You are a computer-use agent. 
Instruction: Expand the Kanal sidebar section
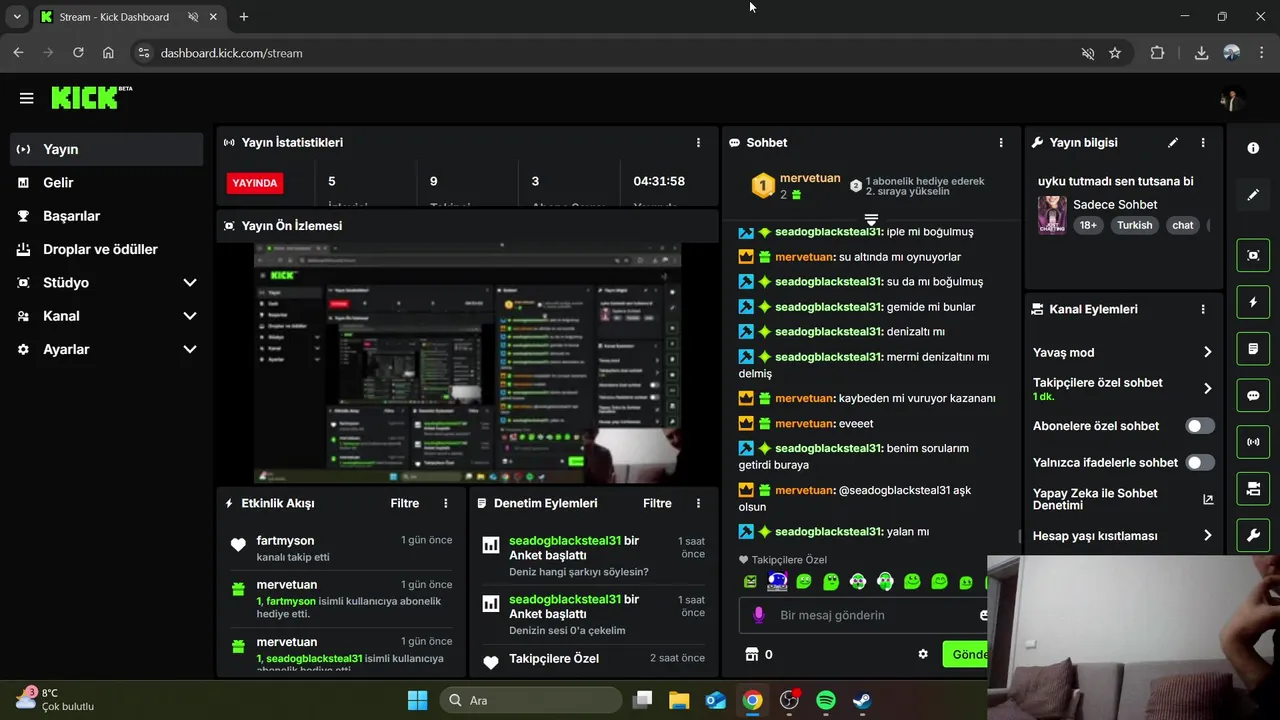(107, 316)
